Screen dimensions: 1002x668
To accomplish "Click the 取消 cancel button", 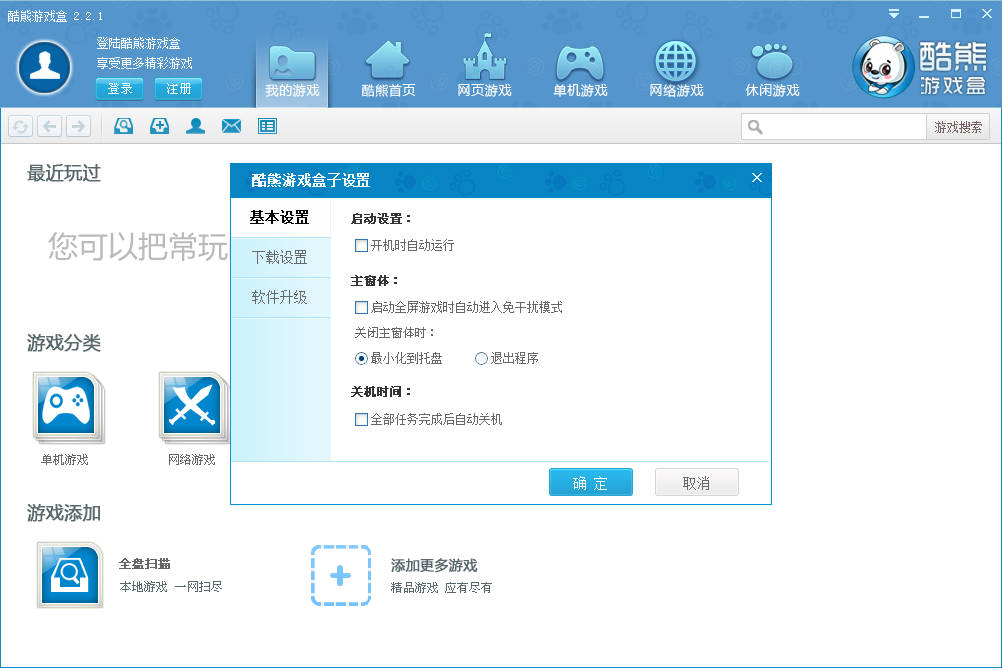I will click(697, 482).
